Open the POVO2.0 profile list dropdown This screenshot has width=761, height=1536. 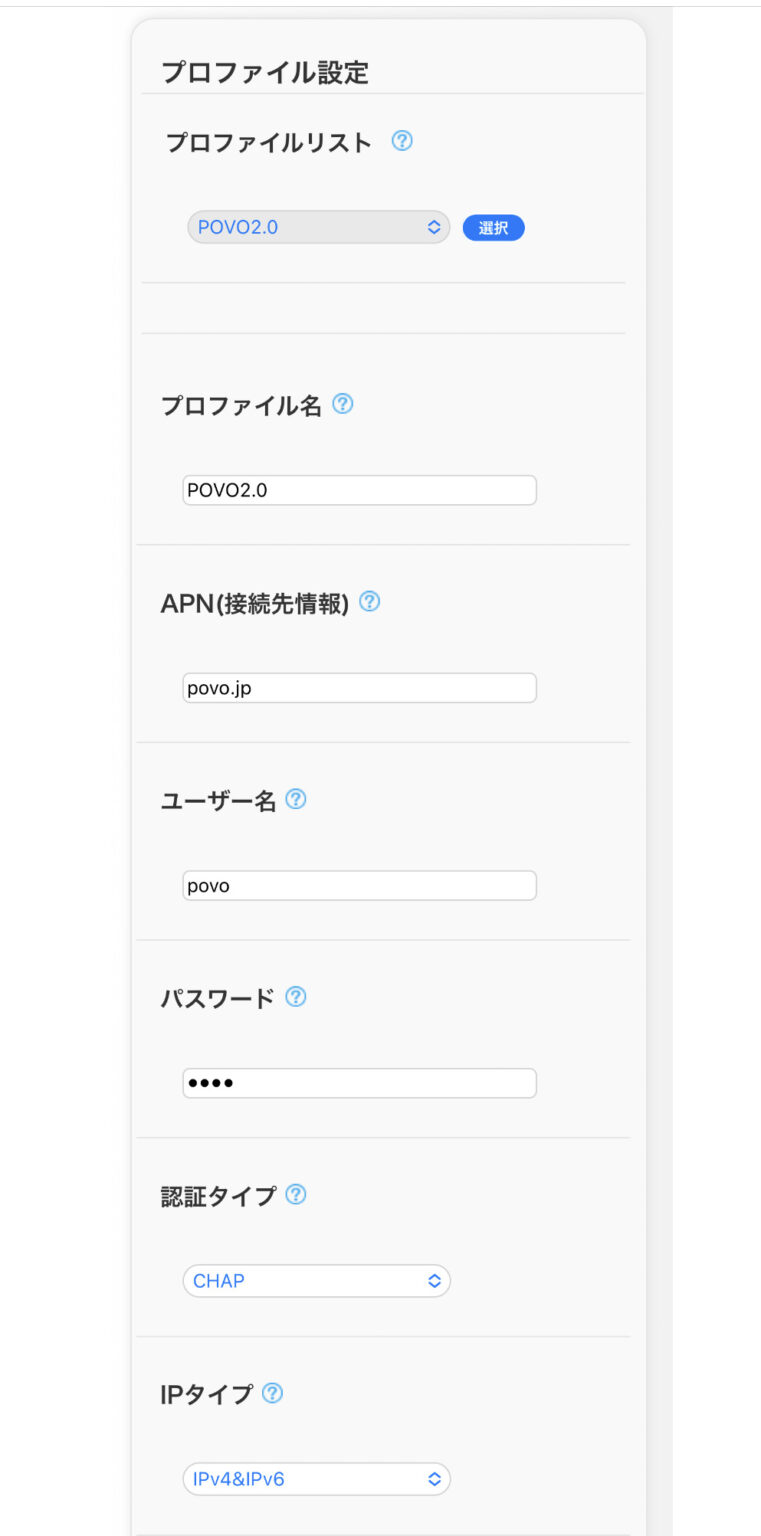pyautogui.click(x=318, y=228)
